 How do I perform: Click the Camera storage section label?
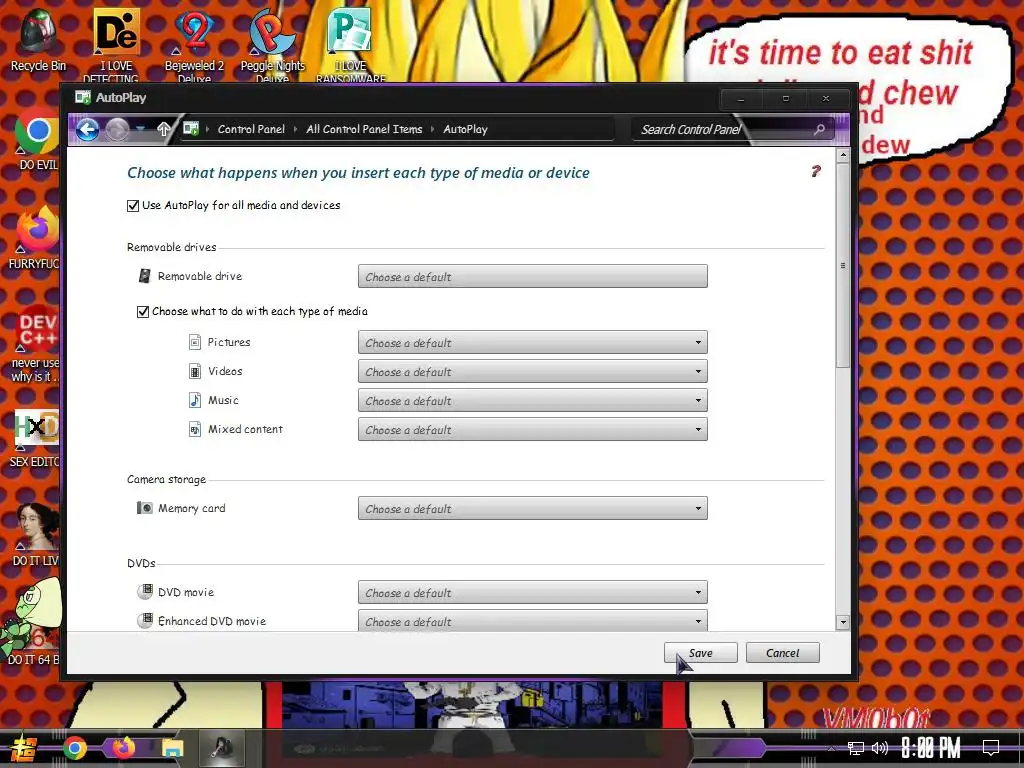[167, 479]
